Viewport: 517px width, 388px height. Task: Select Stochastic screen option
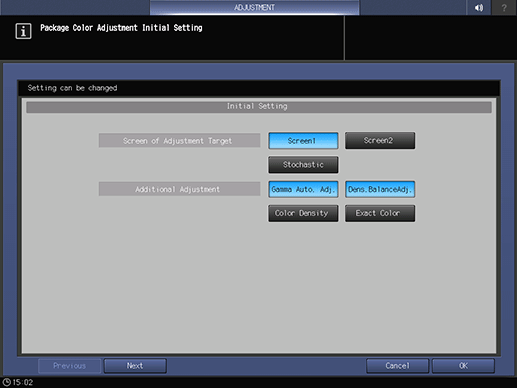(x=303, y=165)
